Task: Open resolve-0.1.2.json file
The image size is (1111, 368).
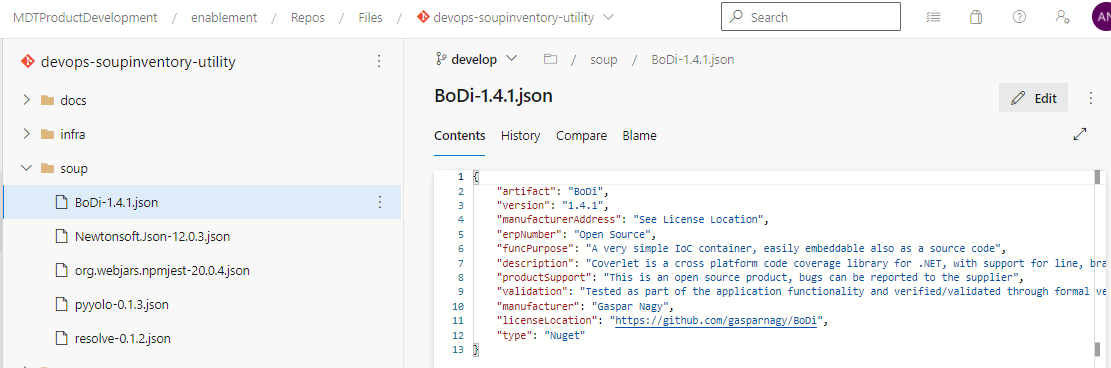Action: (123, 338)
